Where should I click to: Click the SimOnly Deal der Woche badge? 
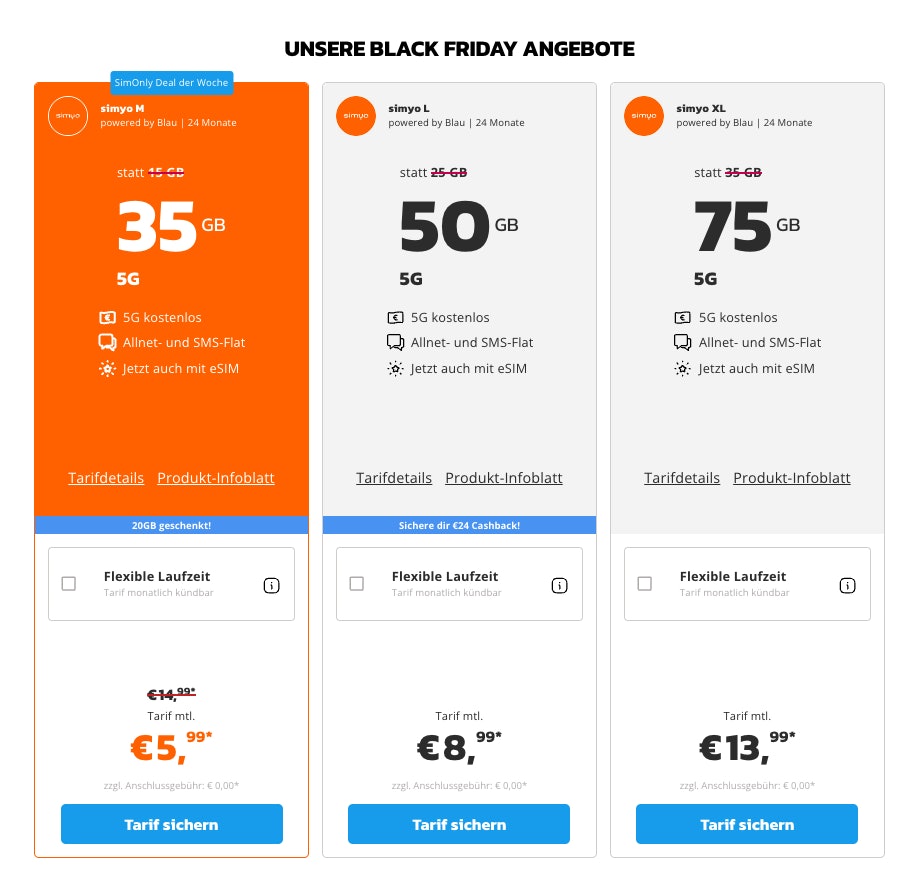pyautogui.click(x=172, y=83)
